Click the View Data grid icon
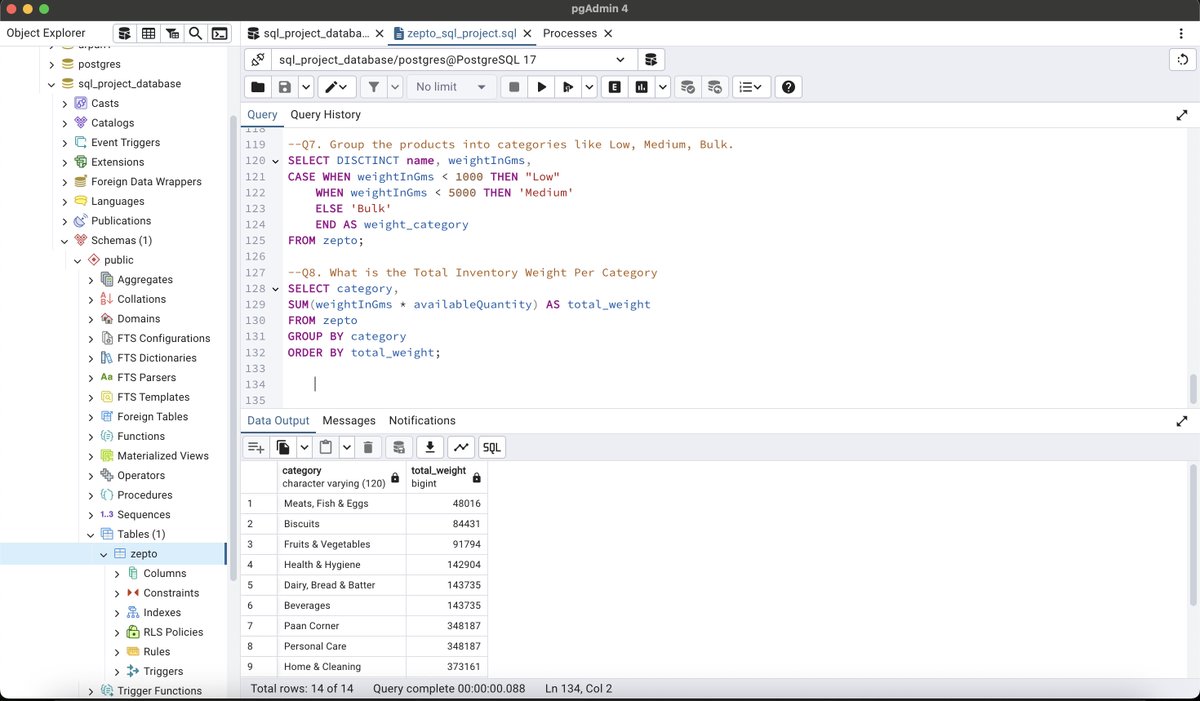Screen dimensions: 1200x701 148,33
